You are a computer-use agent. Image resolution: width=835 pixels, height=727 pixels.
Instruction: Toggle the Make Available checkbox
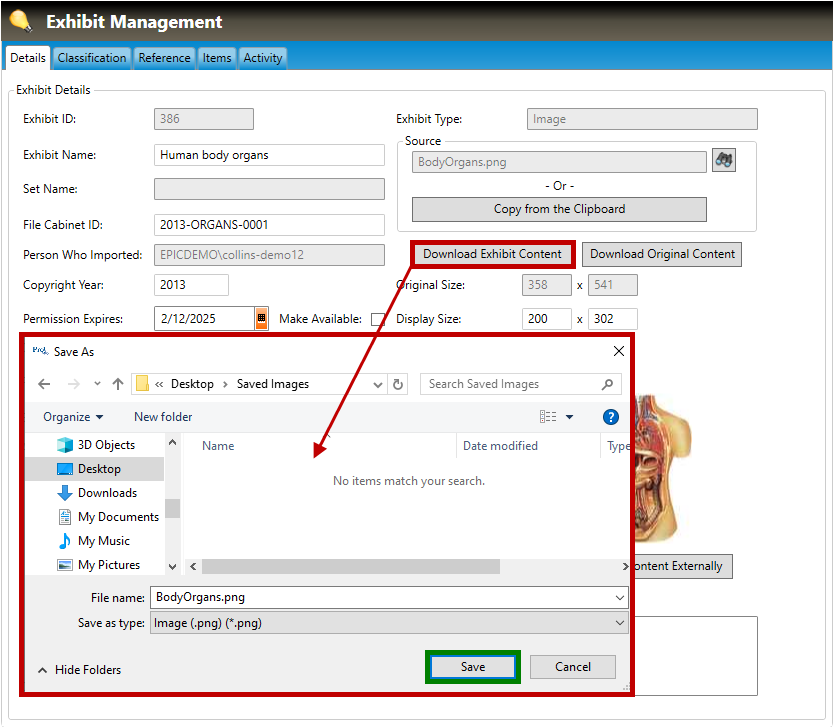coord(377,320)
